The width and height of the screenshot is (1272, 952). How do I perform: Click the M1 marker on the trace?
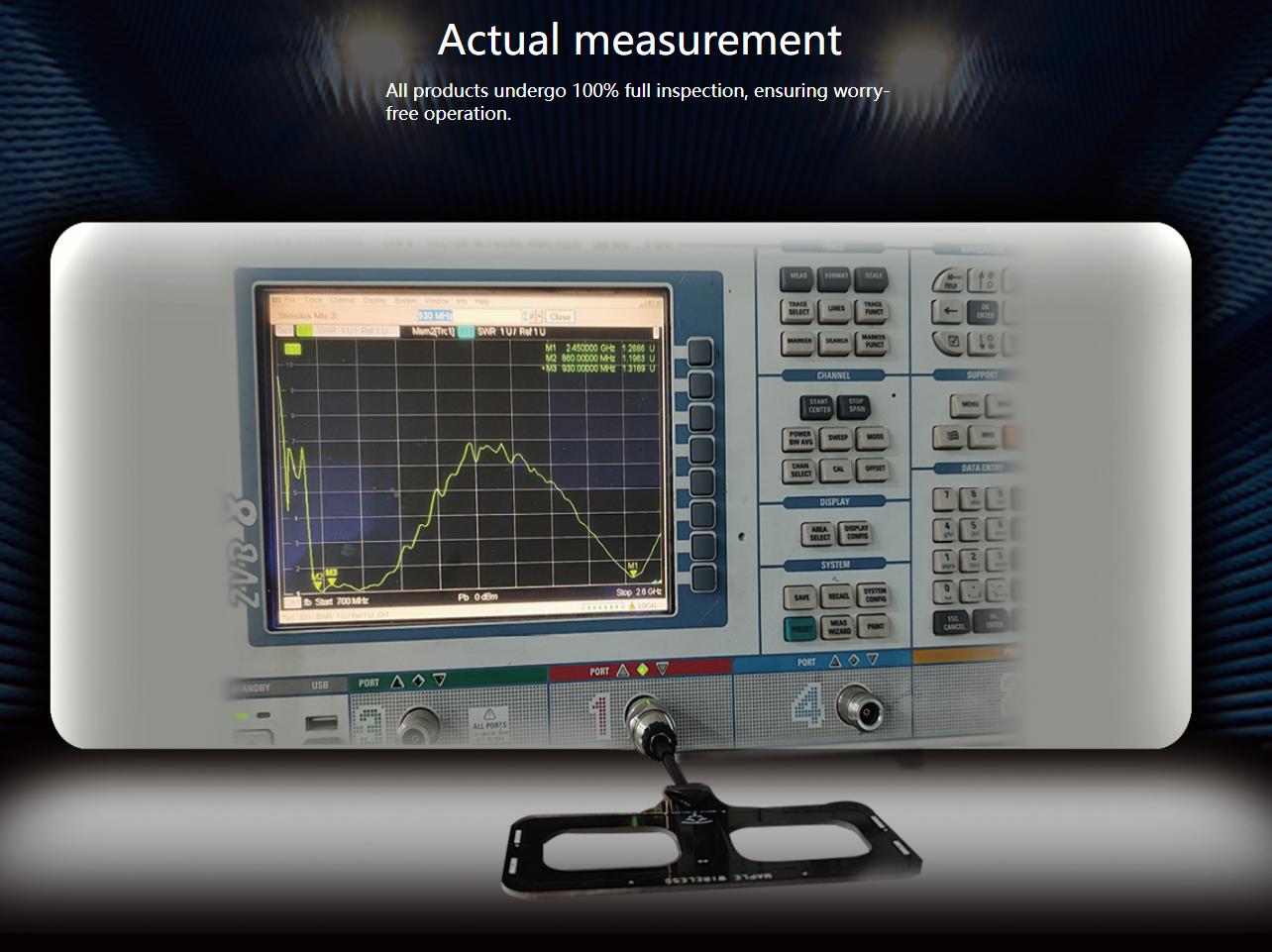point(634,570)
